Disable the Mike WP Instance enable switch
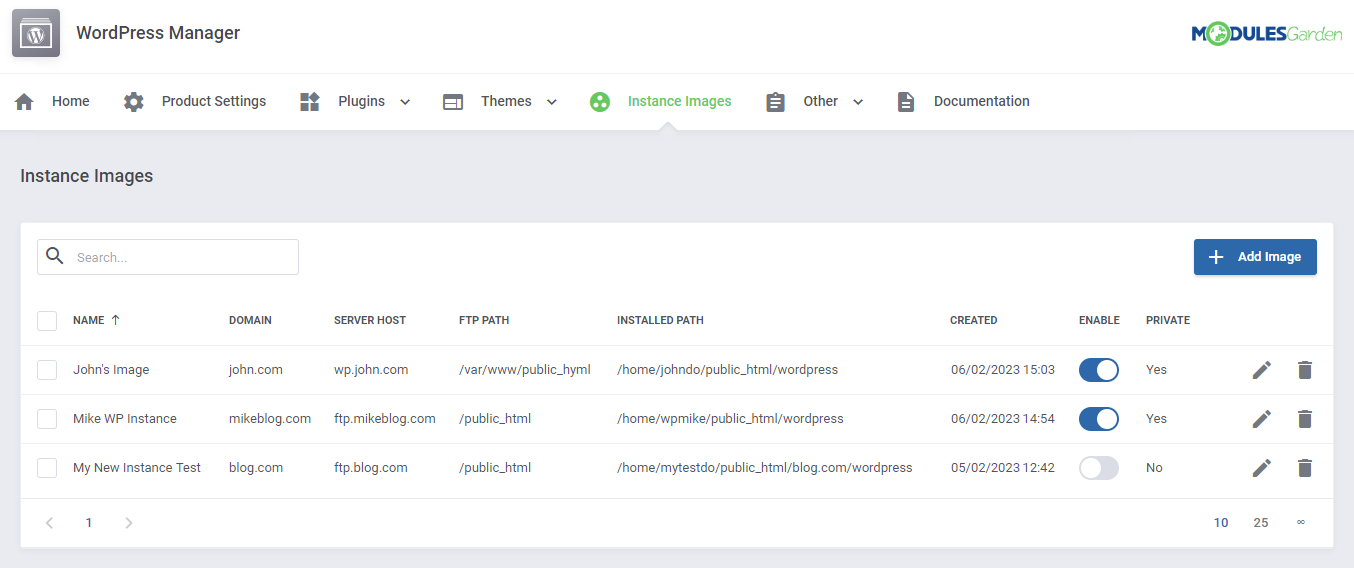 click(1098, 419)
